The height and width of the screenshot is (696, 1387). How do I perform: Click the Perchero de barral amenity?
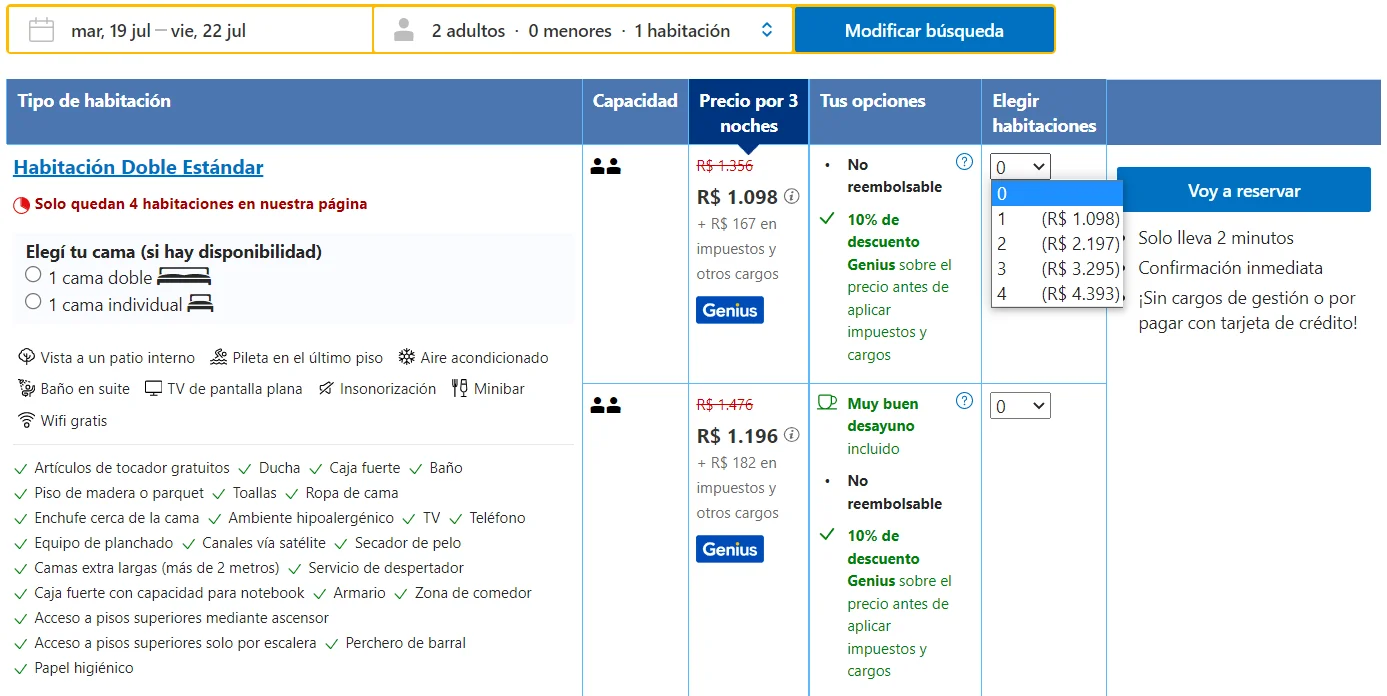click(x=405, y=643)
